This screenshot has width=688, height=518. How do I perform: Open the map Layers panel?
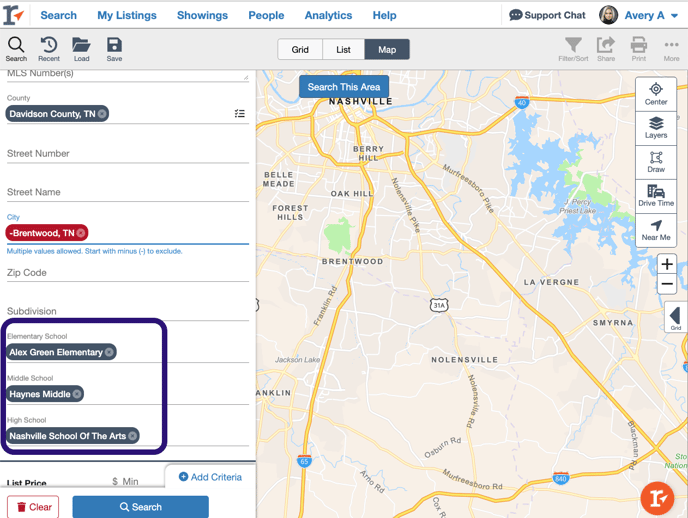click(656, 127)
